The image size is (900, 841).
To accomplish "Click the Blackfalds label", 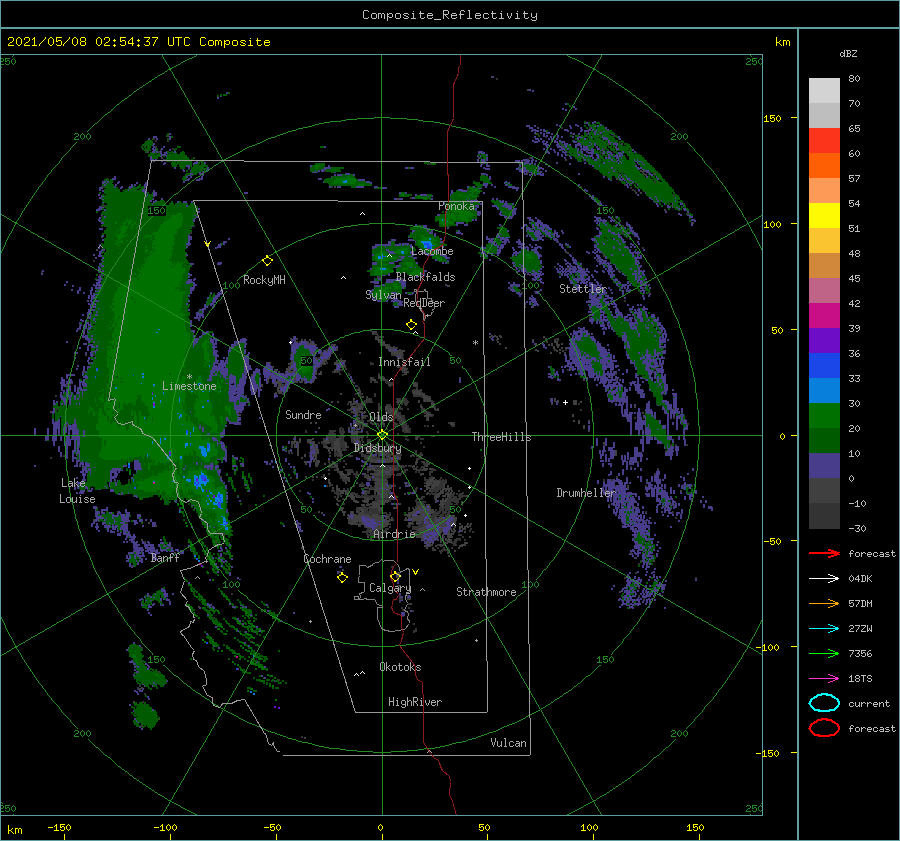I will tap(425, 277).
